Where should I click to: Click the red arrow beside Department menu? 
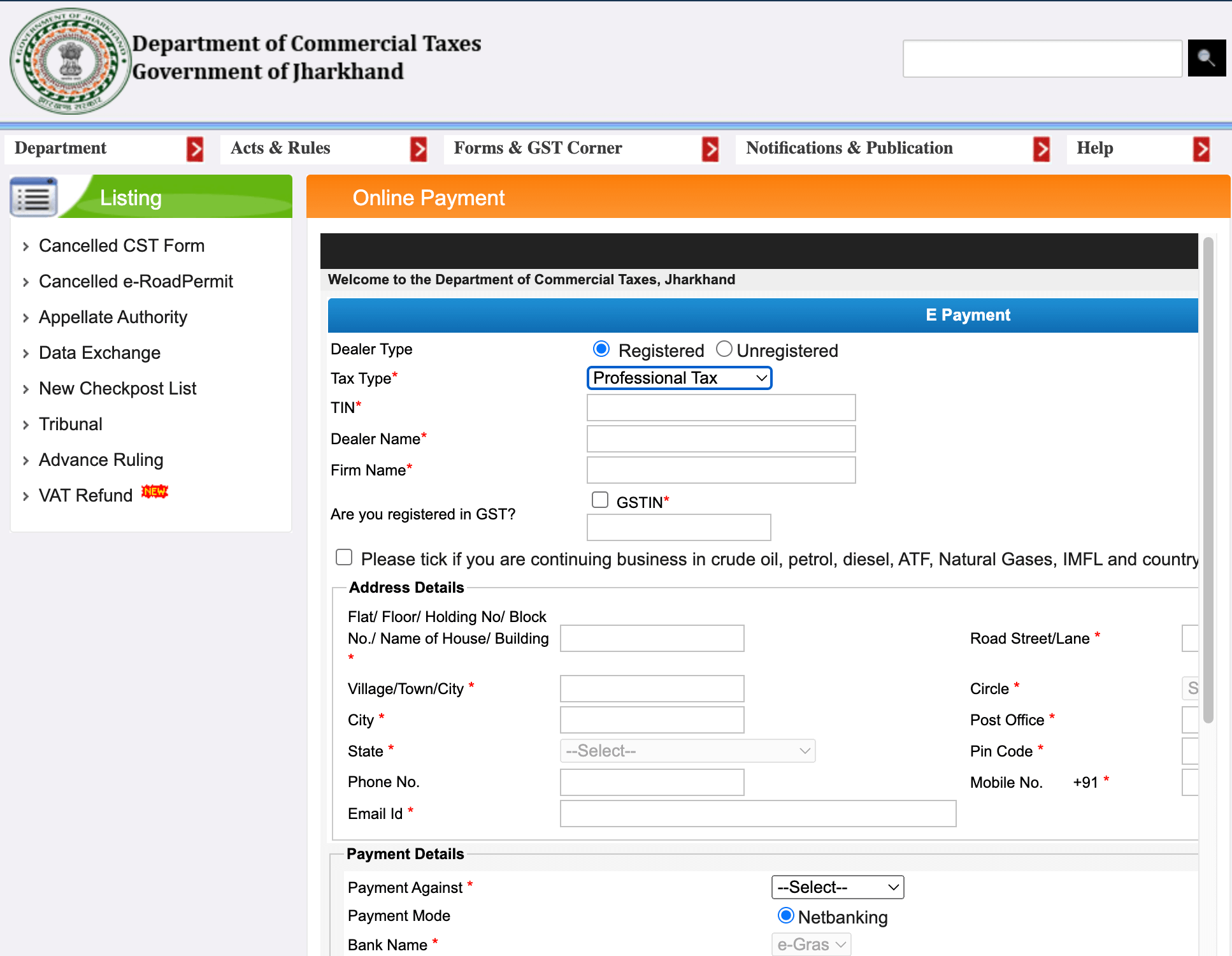(x=195, y=149)
